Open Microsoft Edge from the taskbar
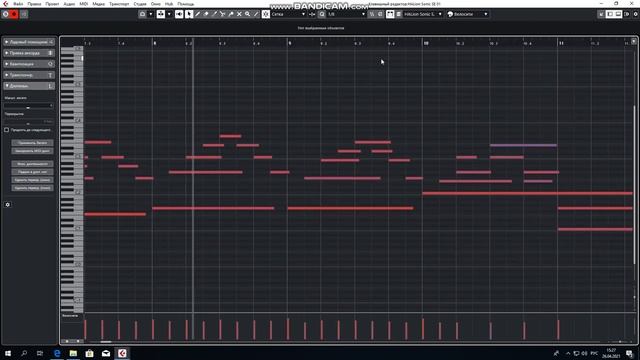This screenshot has height=360, width=640. click(x=57, y=353)
